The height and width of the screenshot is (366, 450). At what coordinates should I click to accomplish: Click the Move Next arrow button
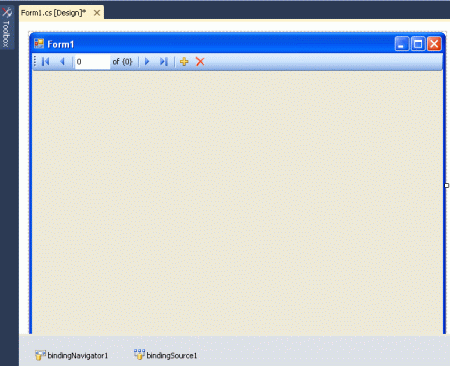pos(147,62)
